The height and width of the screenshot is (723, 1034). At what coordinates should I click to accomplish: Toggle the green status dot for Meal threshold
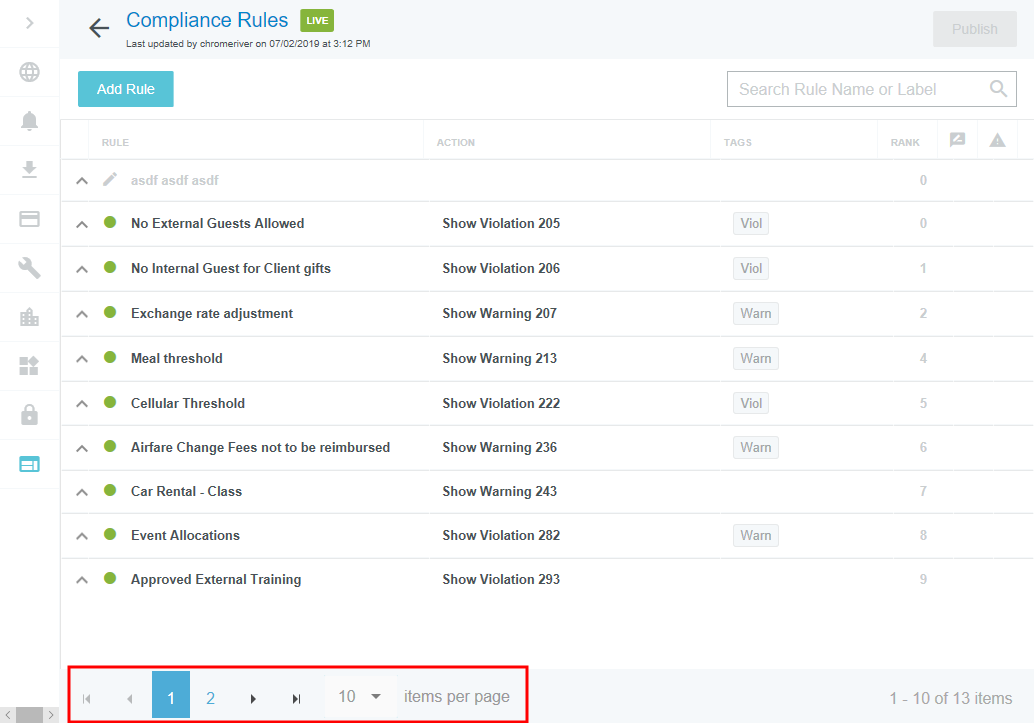tap(110, 358)
